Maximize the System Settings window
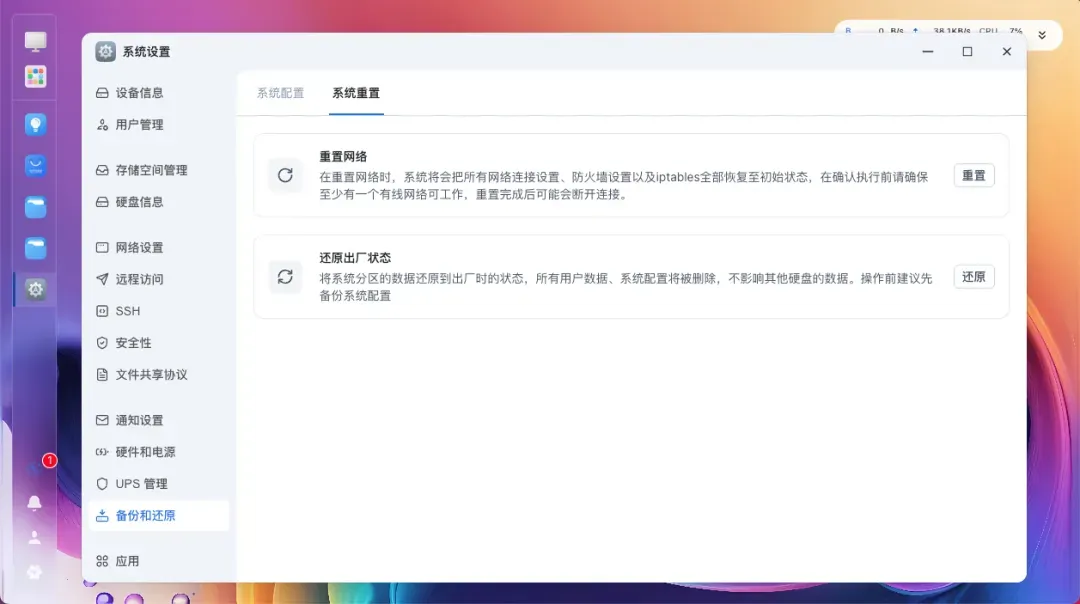 click(967, 52)
